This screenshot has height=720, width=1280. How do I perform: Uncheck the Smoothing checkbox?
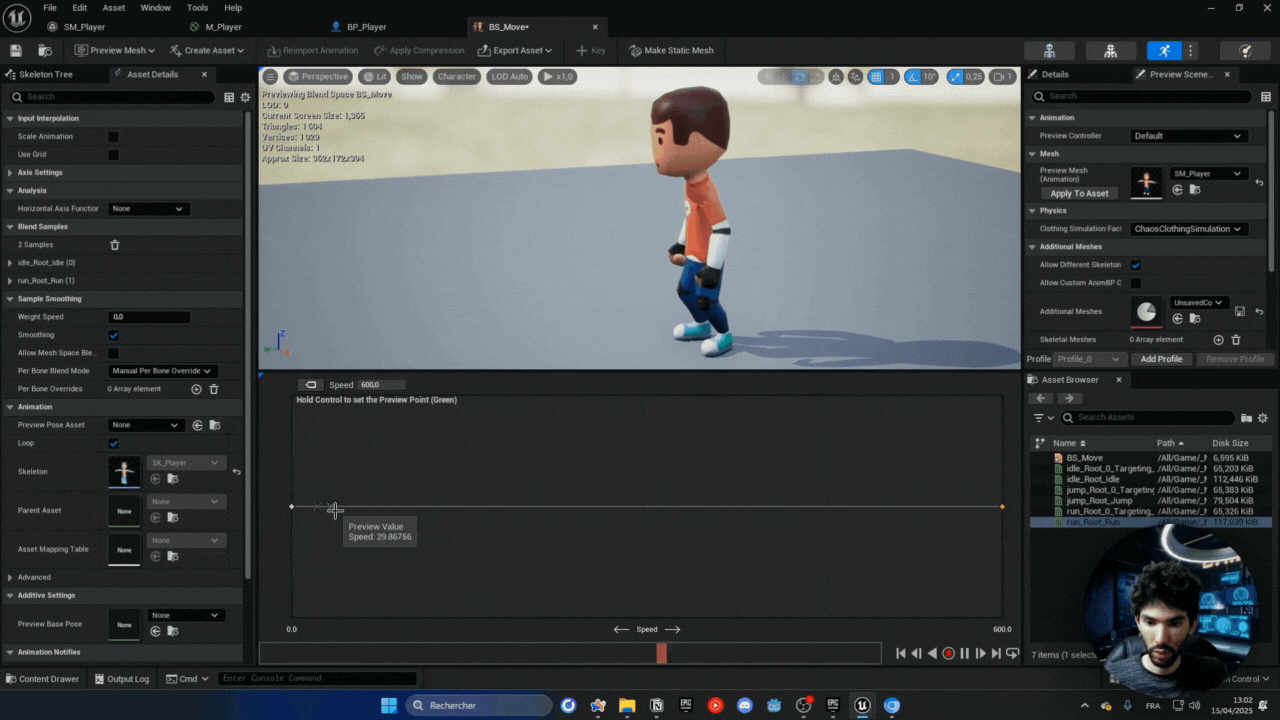113,335
